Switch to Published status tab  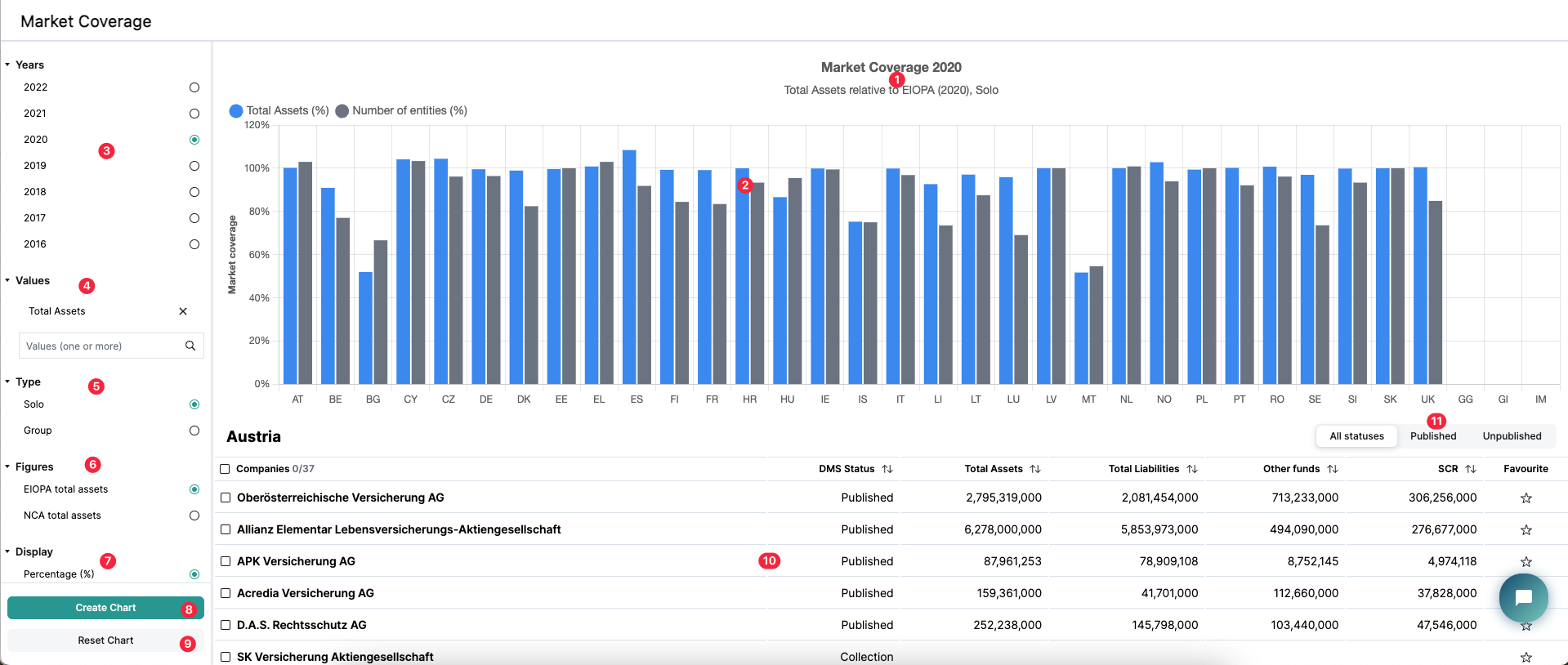1432,436
